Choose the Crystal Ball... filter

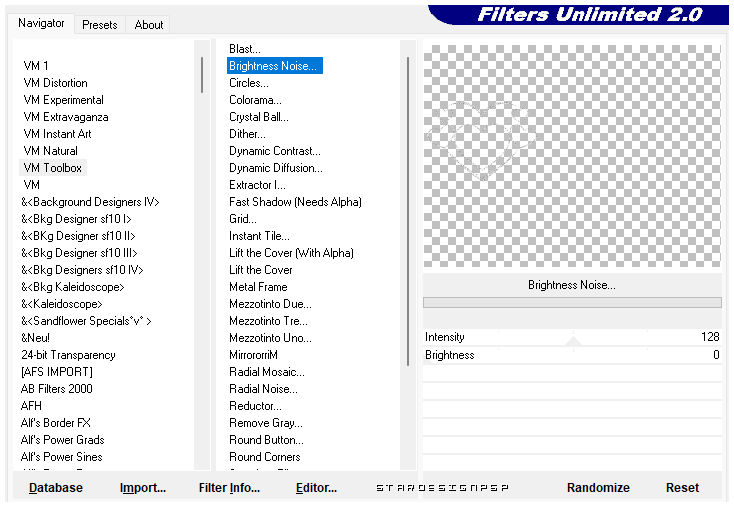[258, 117]
